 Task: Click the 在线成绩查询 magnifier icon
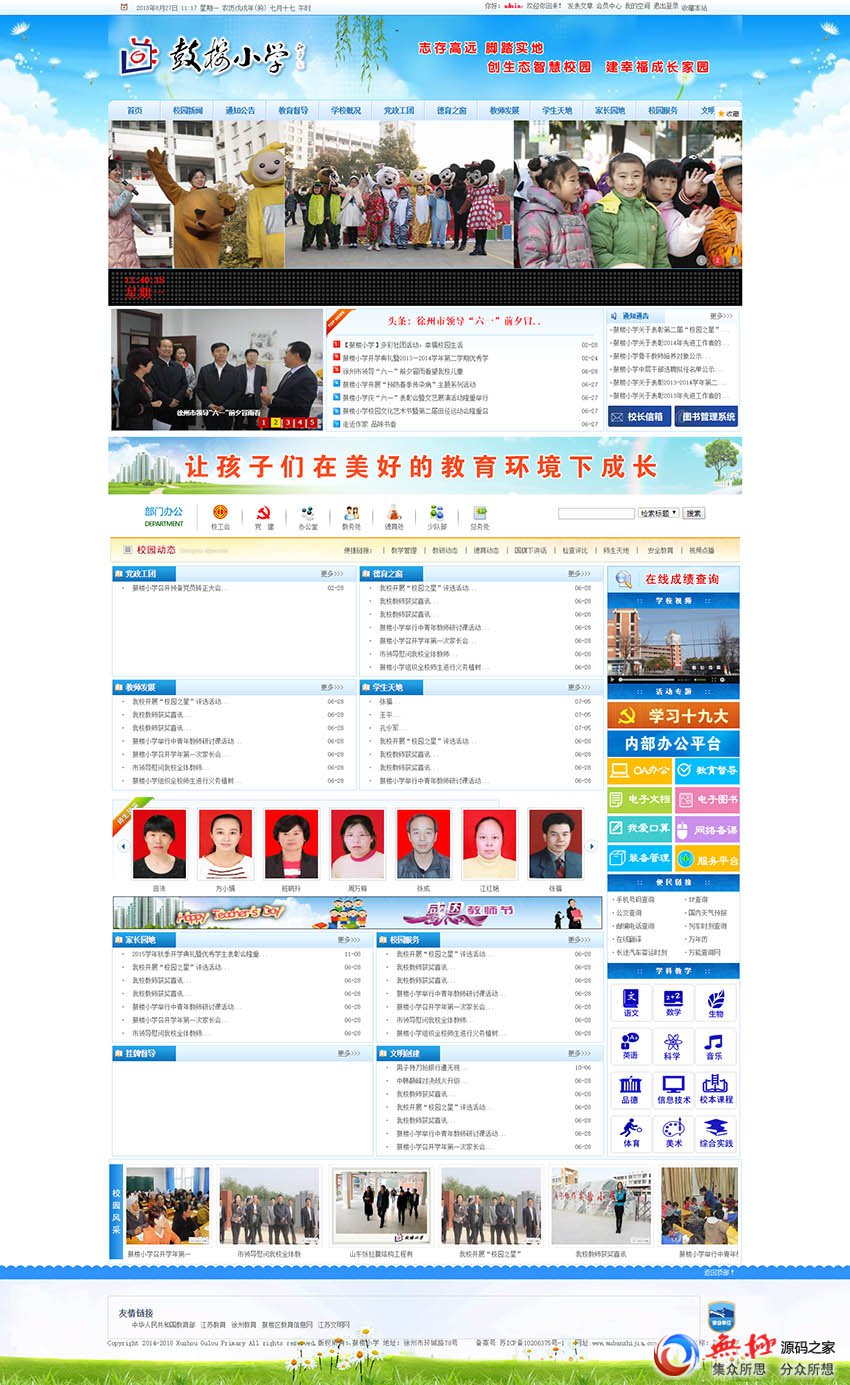point(624,579)
